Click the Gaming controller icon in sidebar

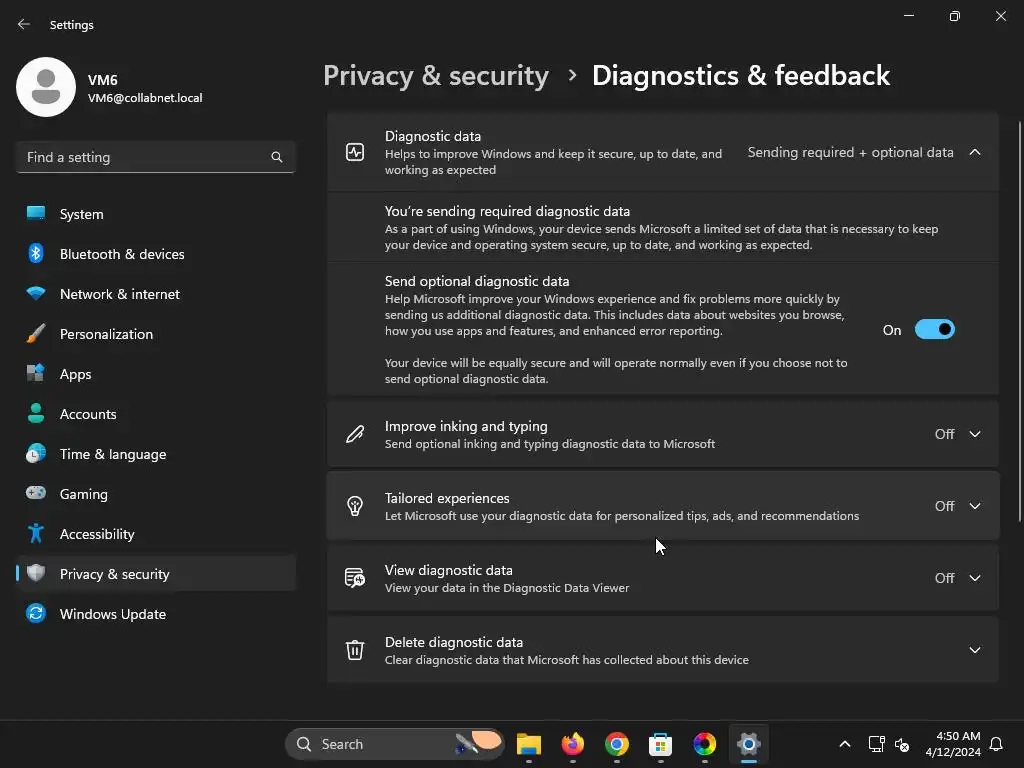[x=36, y=493]
